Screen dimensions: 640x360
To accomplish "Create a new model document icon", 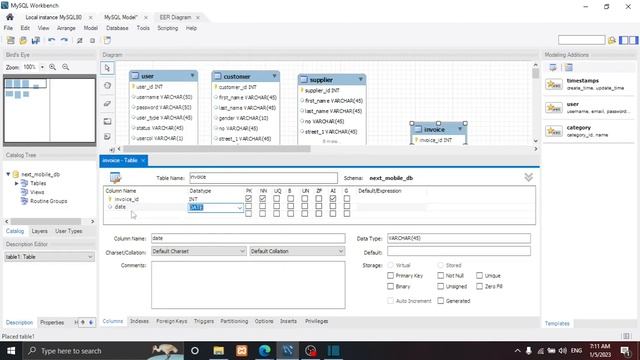I will [11, 40].
